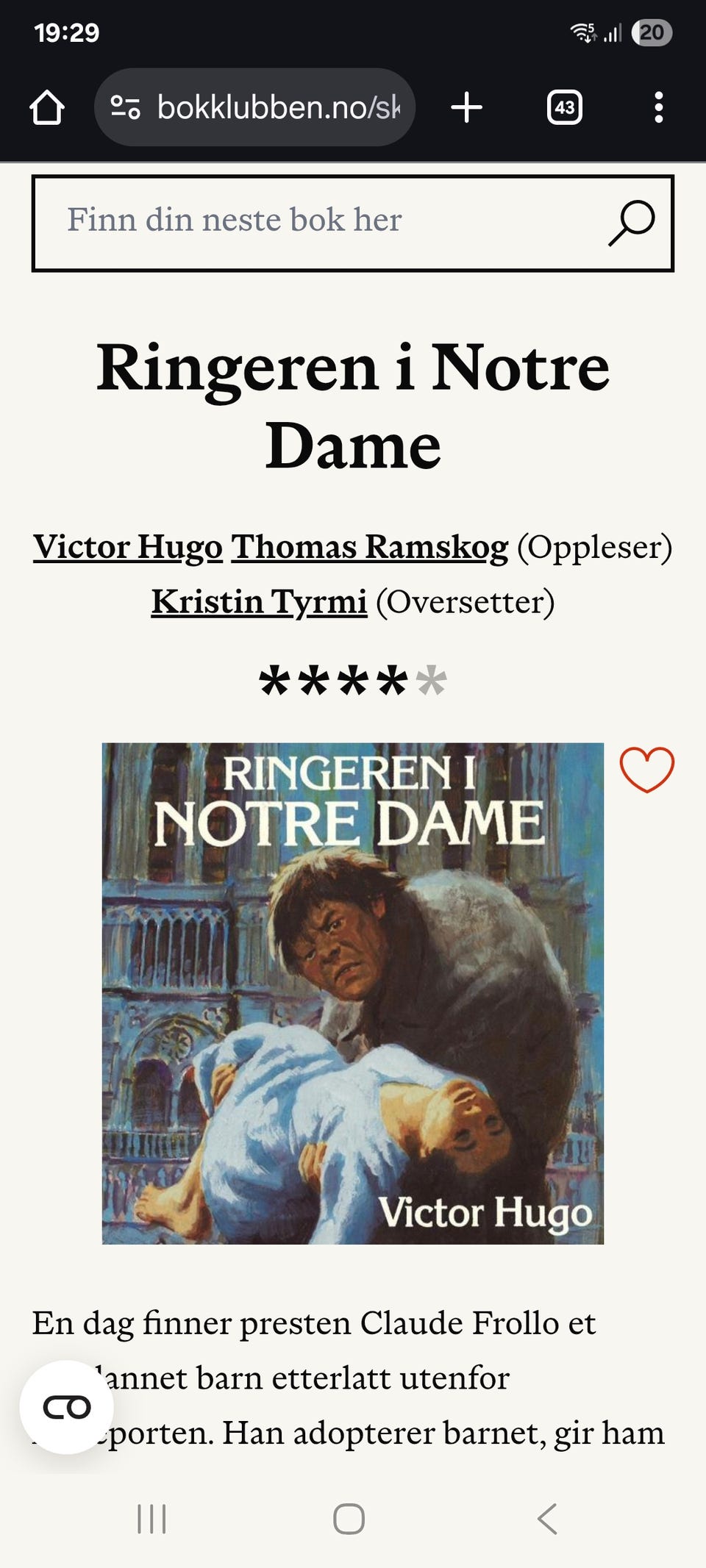This screenshot has width=706, height=1568.
Task: Open the Kristin Tyrmi translator link
Action: [259, 602]
